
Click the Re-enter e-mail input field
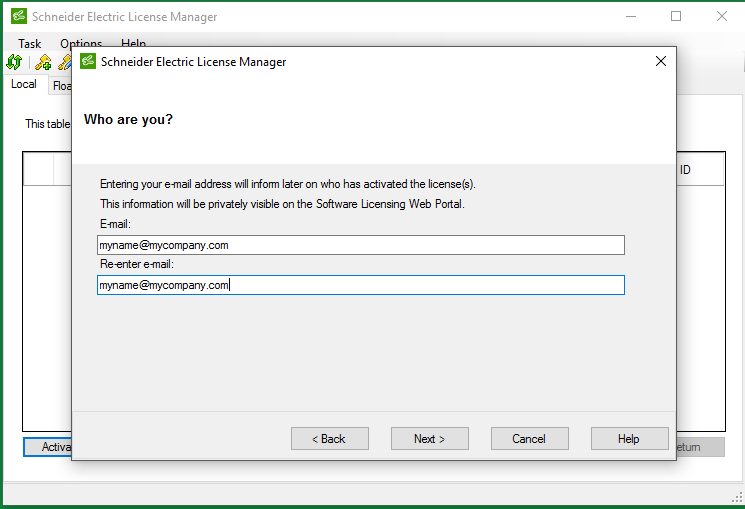click(361, 285)
